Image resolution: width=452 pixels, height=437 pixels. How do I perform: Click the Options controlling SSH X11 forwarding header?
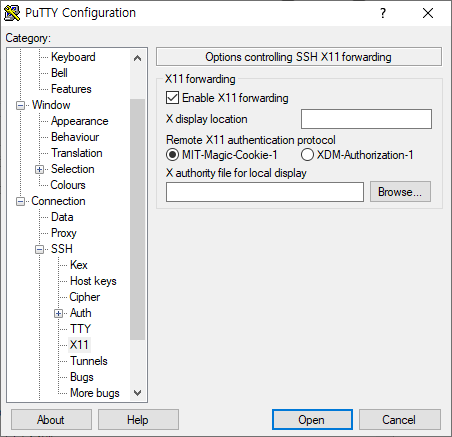pos(299,57)
